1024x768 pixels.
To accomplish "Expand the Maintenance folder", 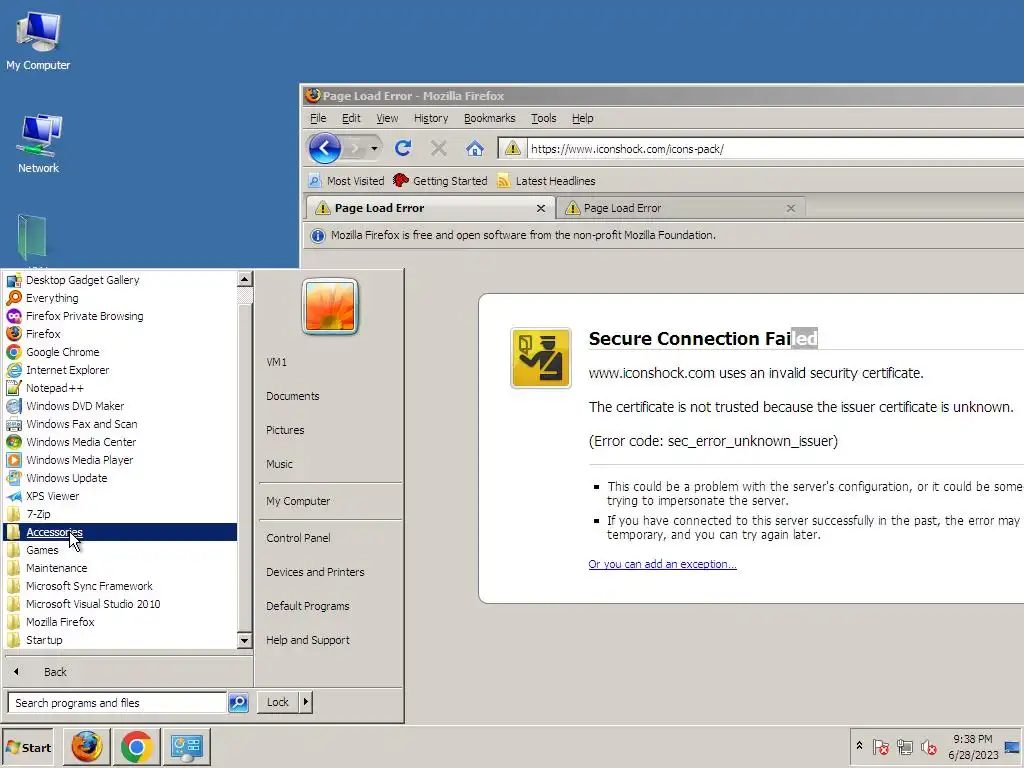I will [120, 568].
